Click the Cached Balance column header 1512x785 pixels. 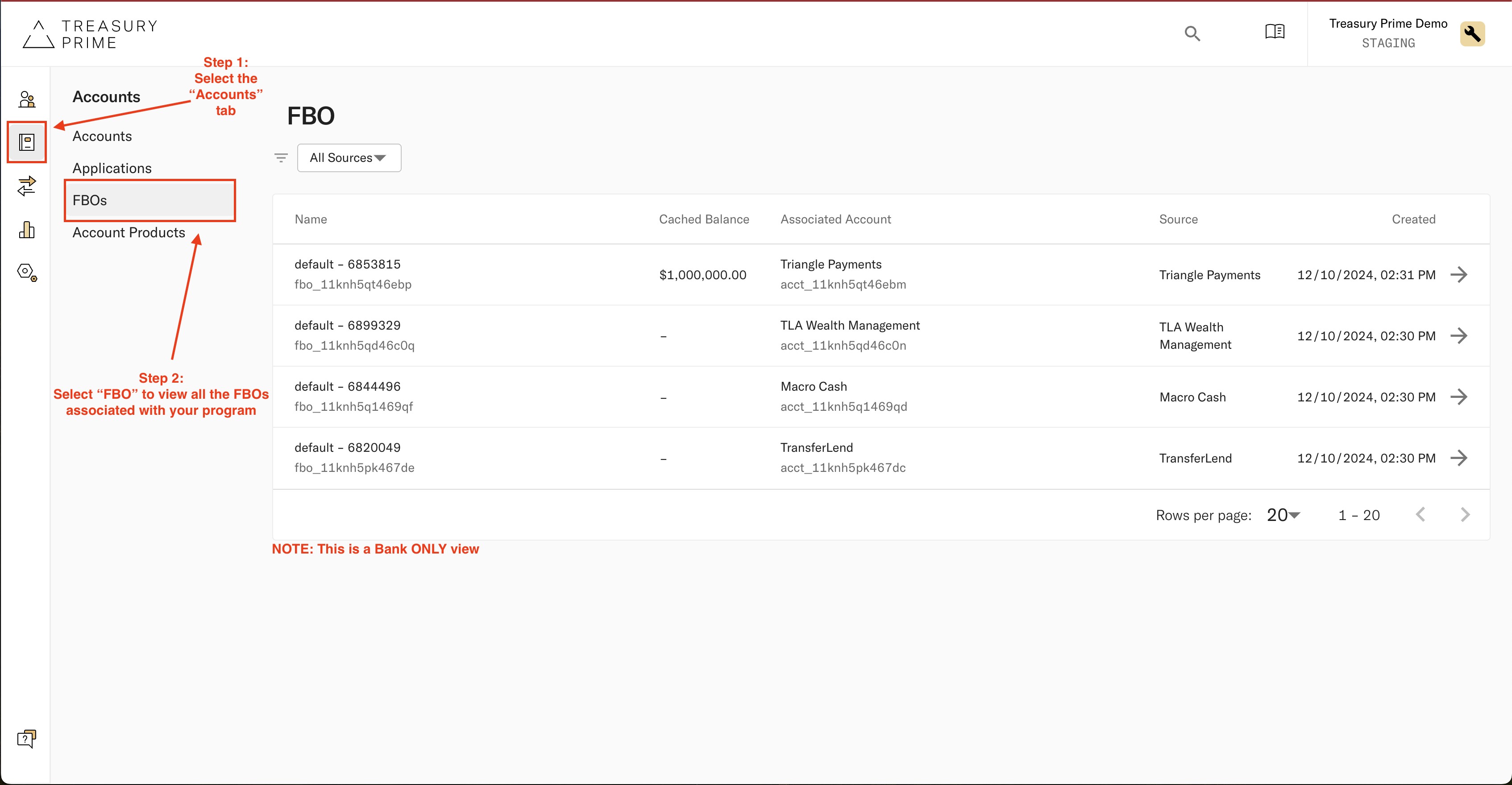704,219
